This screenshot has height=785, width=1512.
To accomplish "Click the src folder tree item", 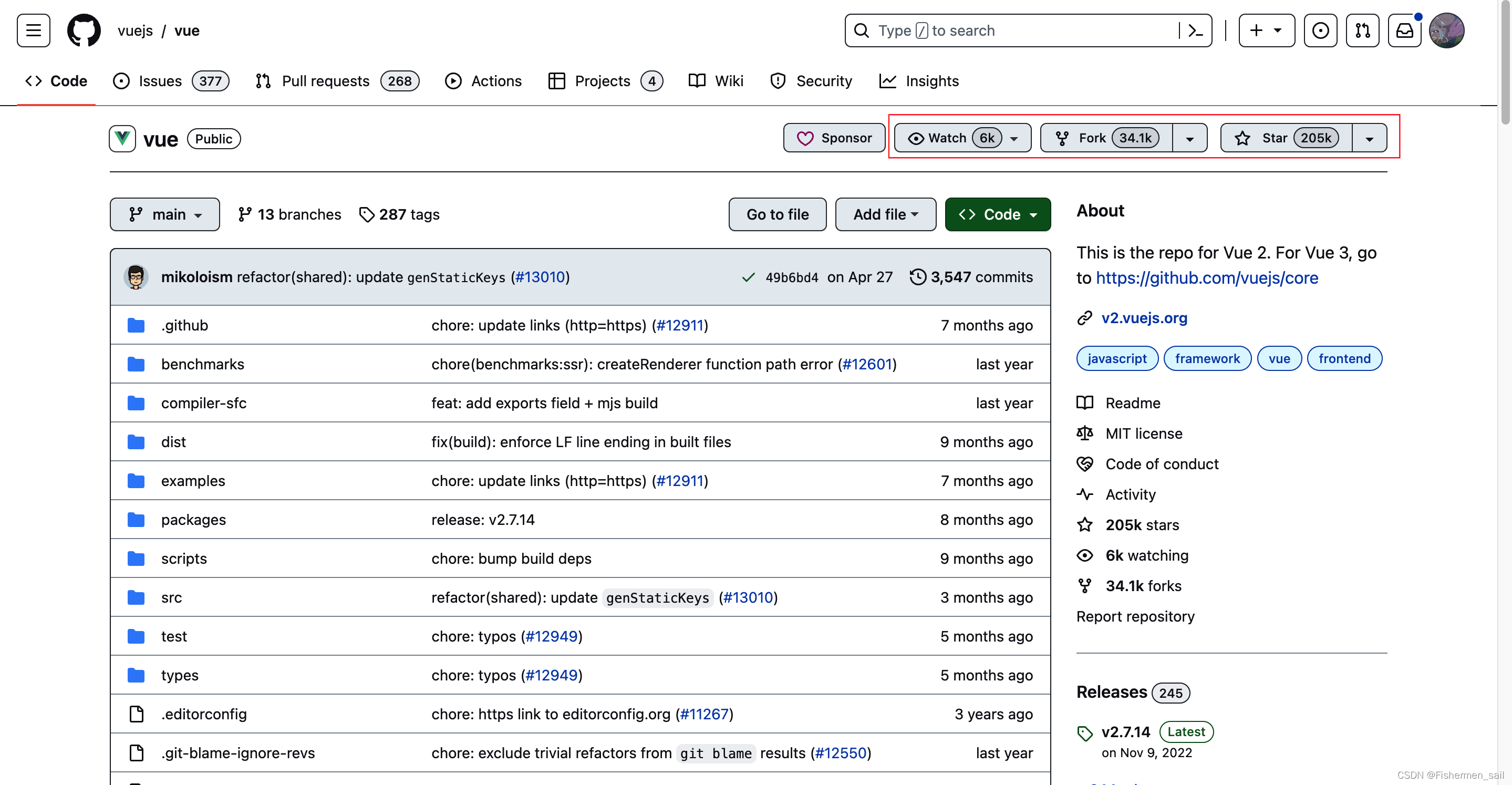I will [170, 597].
